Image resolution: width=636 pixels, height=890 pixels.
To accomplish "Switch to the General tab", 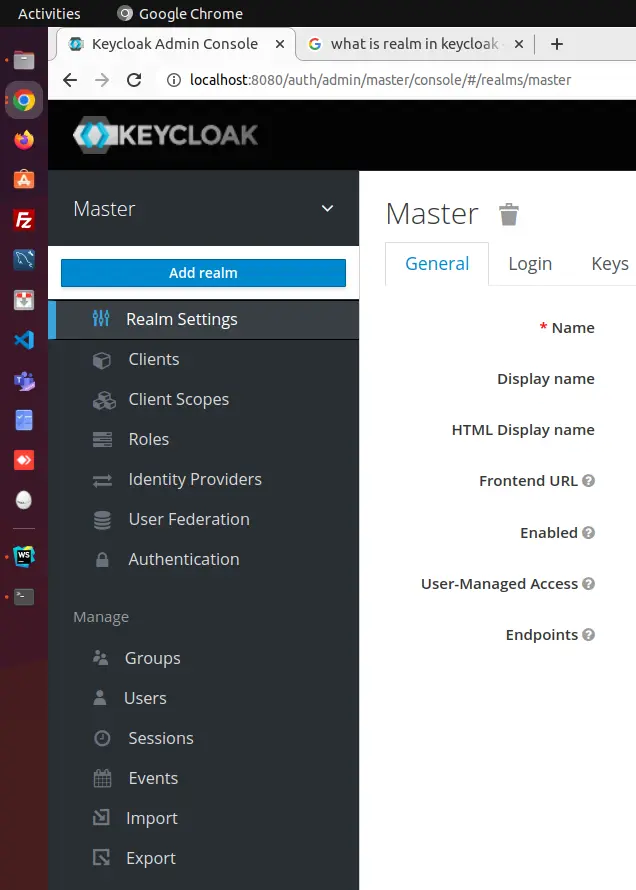I will click(437, 263).
